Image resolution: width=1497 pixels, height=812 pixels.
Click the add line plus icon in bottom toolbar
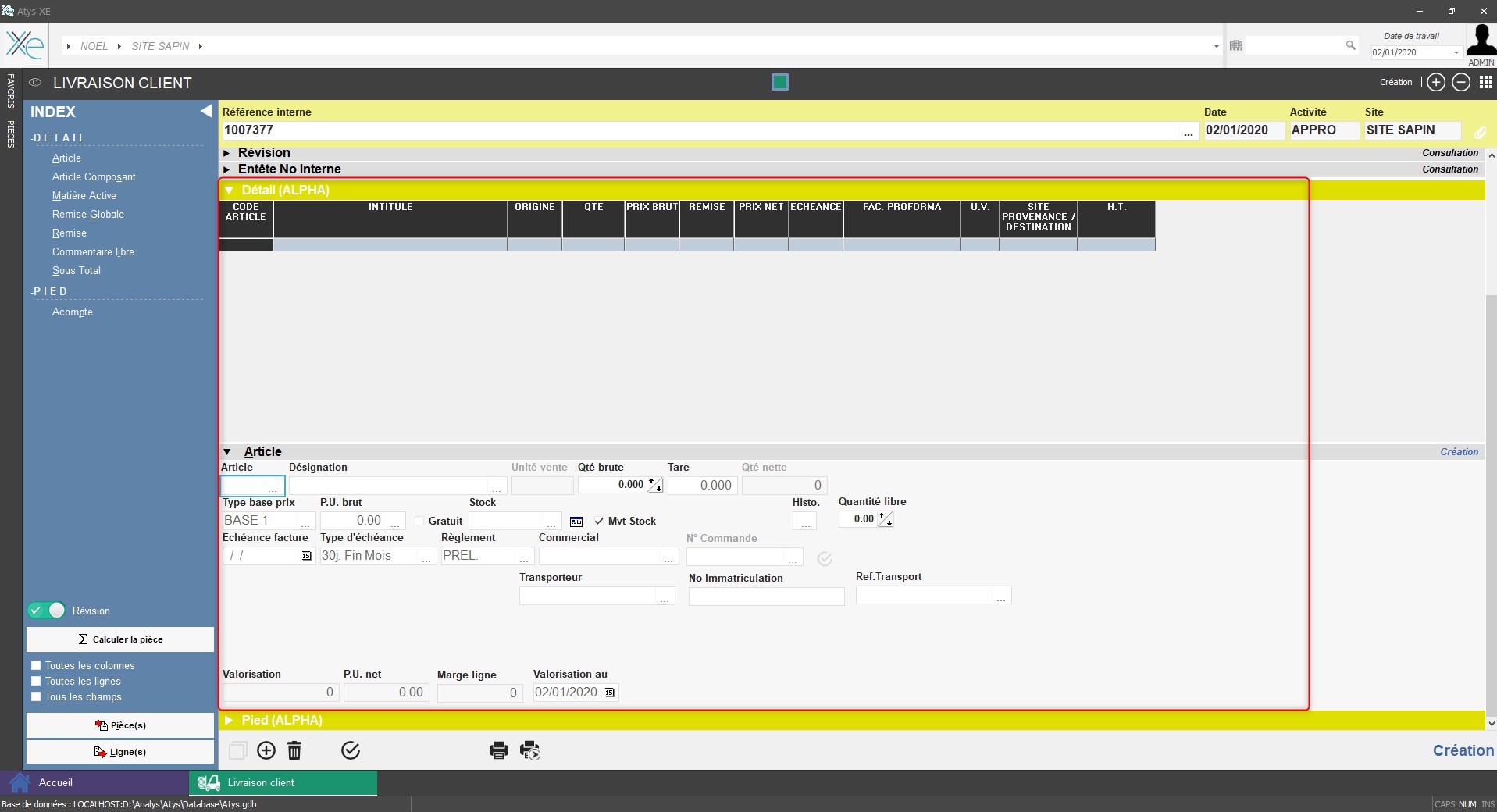pos(266,750)
